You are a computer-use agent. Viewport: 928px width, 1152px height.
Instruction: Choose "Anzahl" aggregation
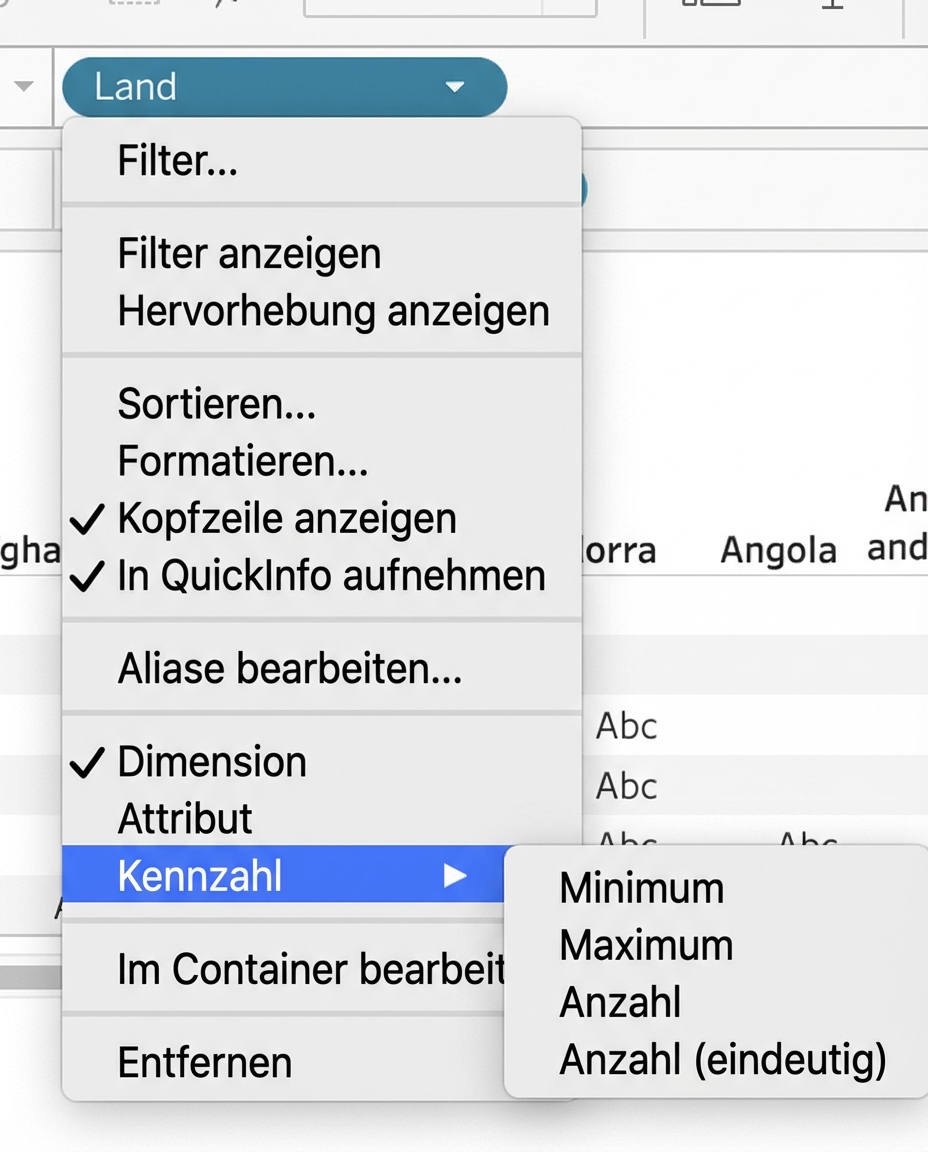pos(619,1003)
